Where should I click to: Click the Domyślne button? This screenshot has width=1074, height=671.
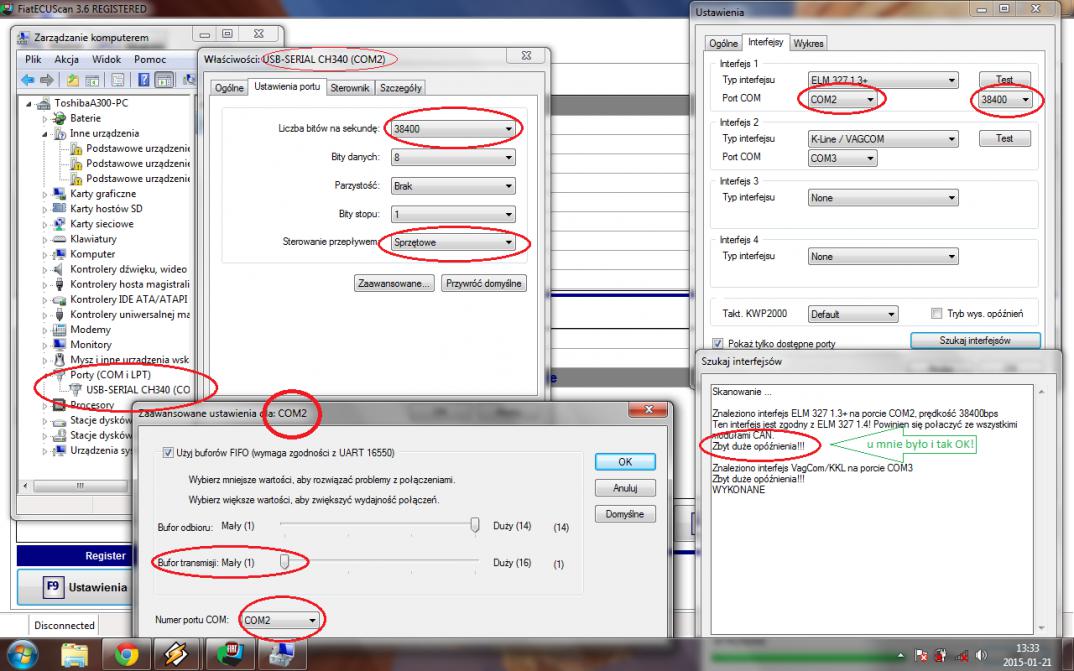[x=625, y=514]
